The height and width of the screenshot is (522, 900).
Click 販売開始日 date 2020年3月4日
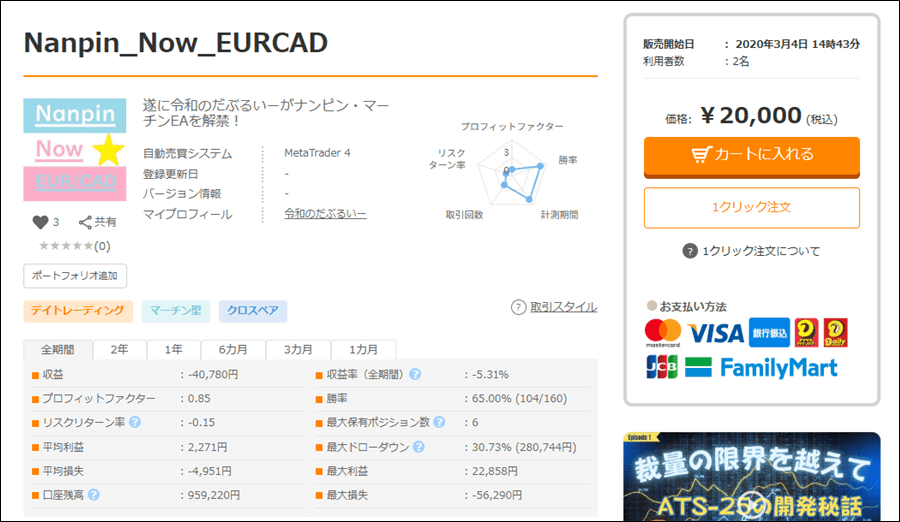pyautogui.click(x=797, y=44)
